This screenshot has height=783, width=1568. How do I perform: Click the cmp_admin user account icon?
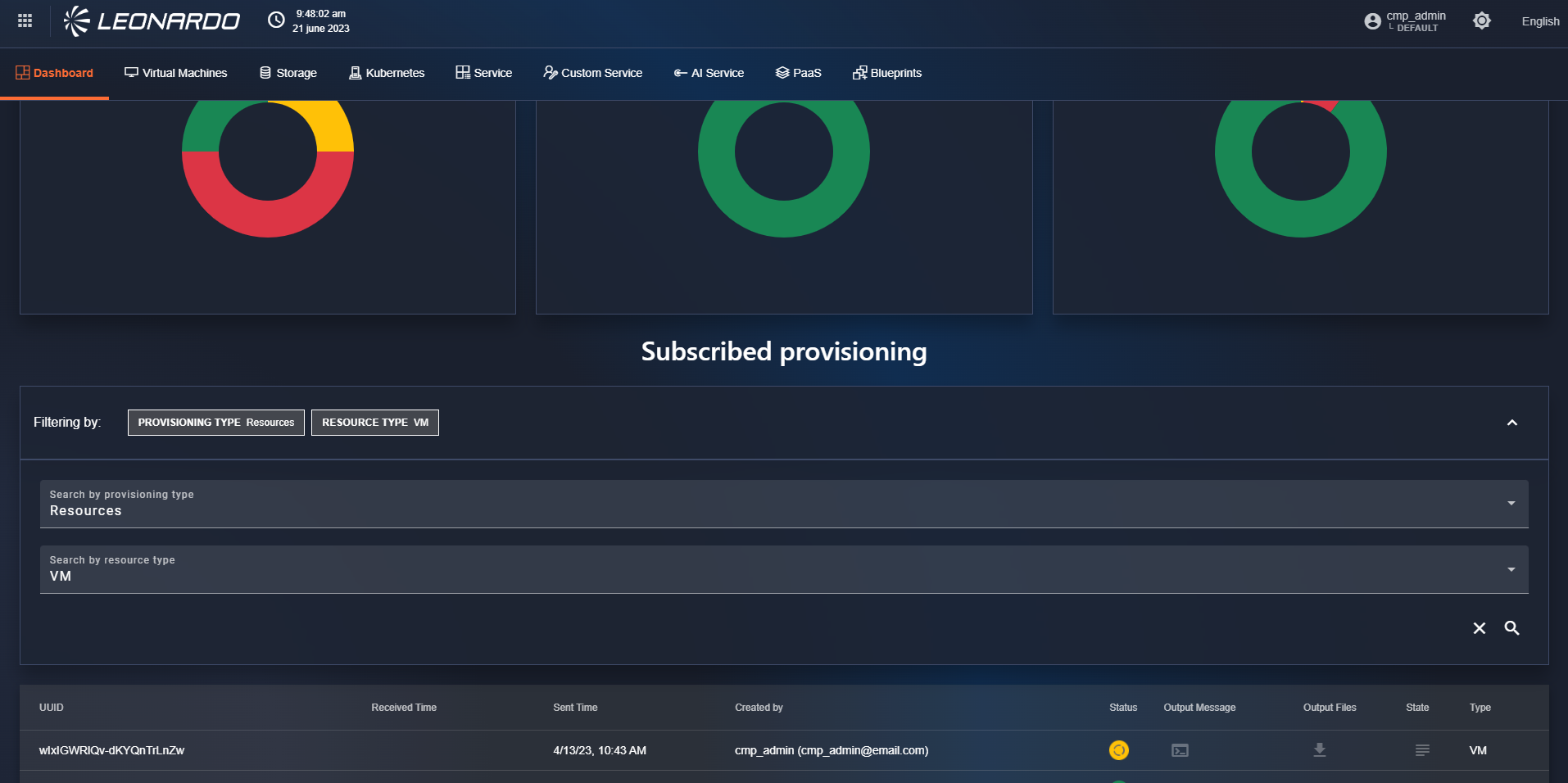[x=1372, y=21]
